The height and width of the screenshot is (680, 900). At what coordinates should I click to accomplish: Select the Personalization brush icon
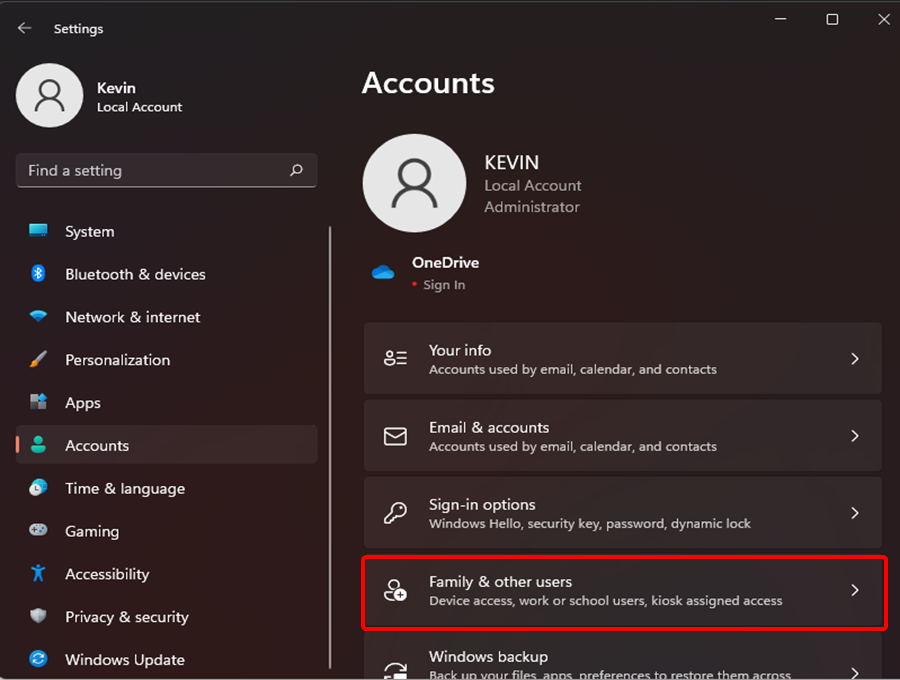click(x=38, y=360)
